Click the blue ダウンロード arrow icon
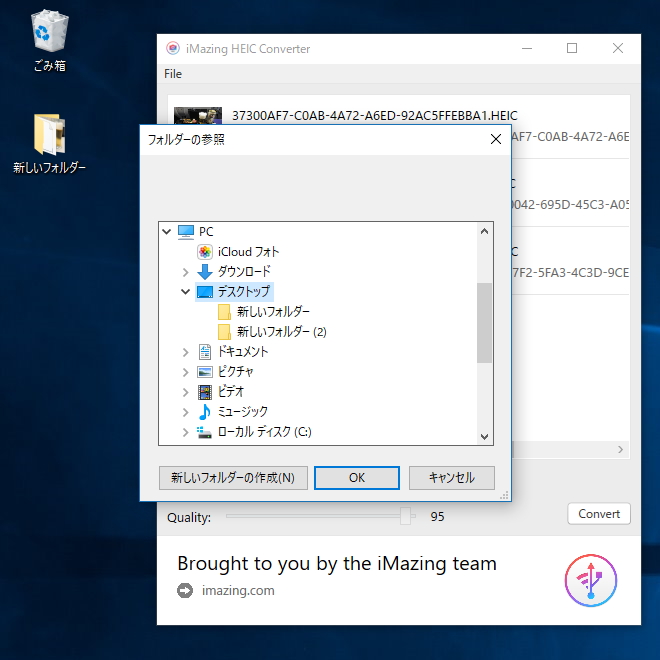This screenshot has height=660, width=660. (205, 271)
